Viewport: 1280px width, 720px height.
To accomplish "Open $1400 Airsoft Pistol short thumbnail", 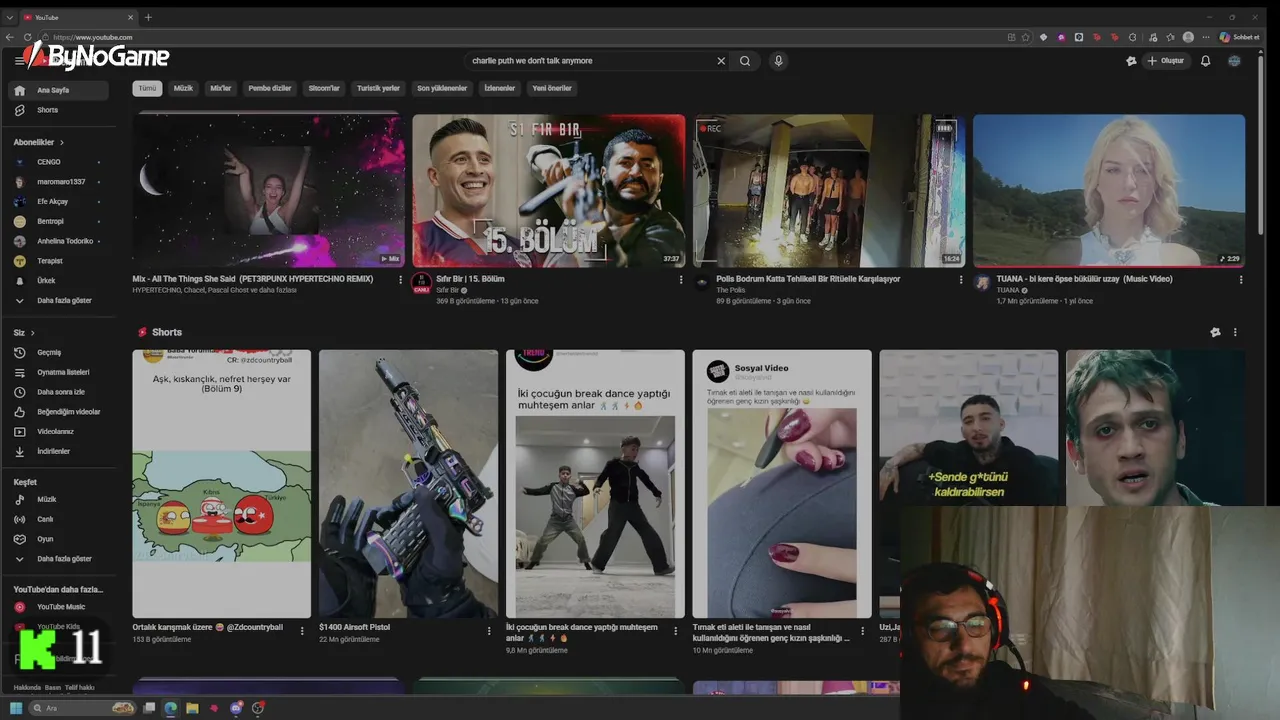I will coord(408,483).
